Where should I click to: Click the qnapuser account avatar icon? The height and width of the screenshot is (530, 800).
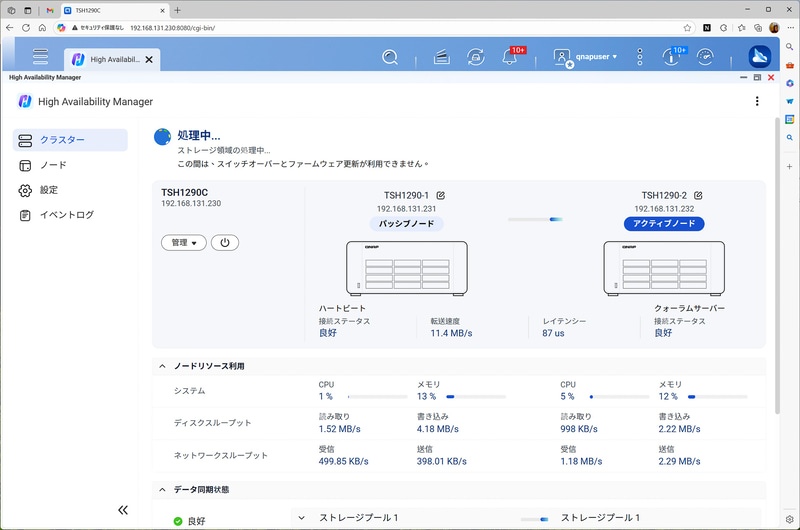click(562, 57)
